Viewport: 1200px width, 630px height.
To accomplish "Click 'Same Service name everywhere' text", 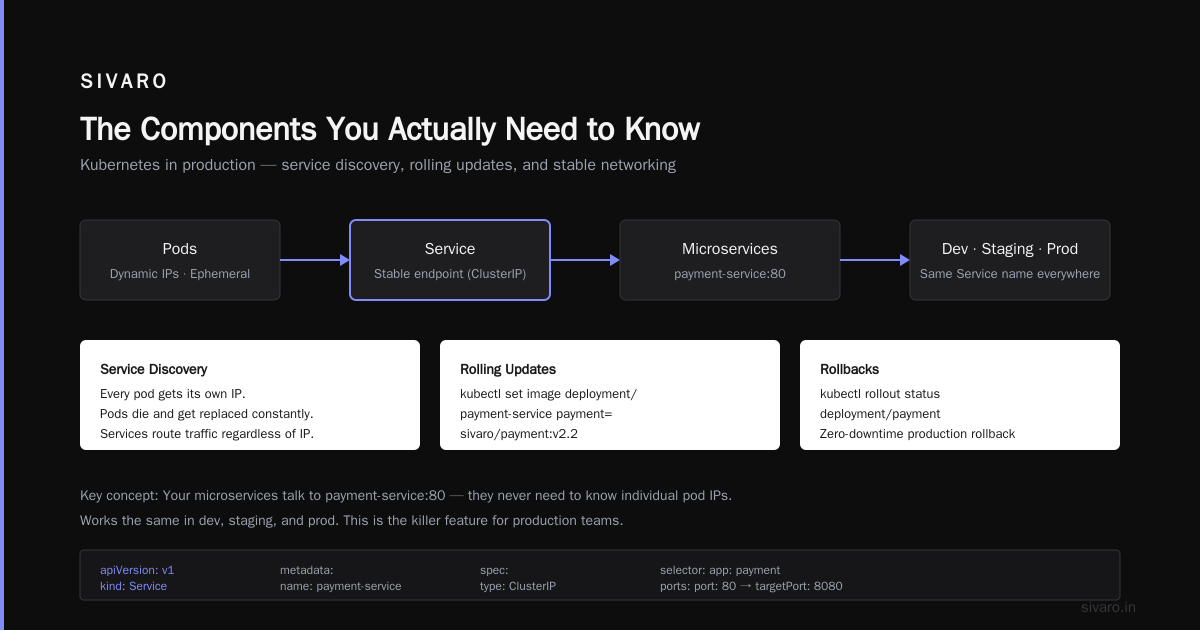I will [1010, 274].
